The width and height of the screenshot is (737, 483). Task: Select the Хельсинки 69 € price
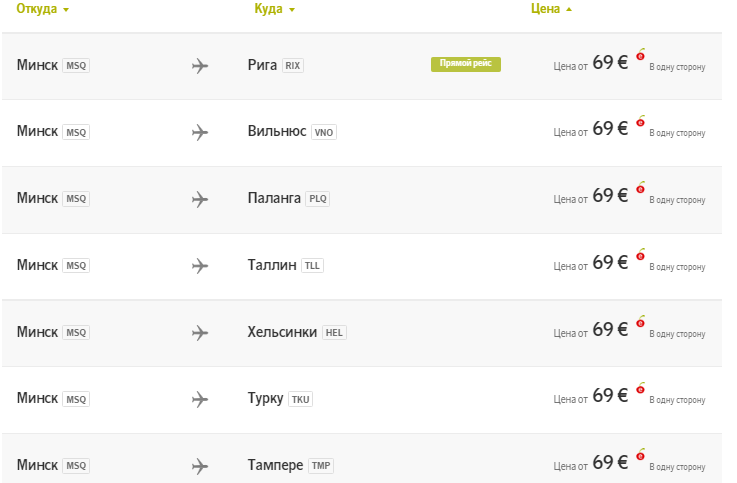tap(610, 330)
